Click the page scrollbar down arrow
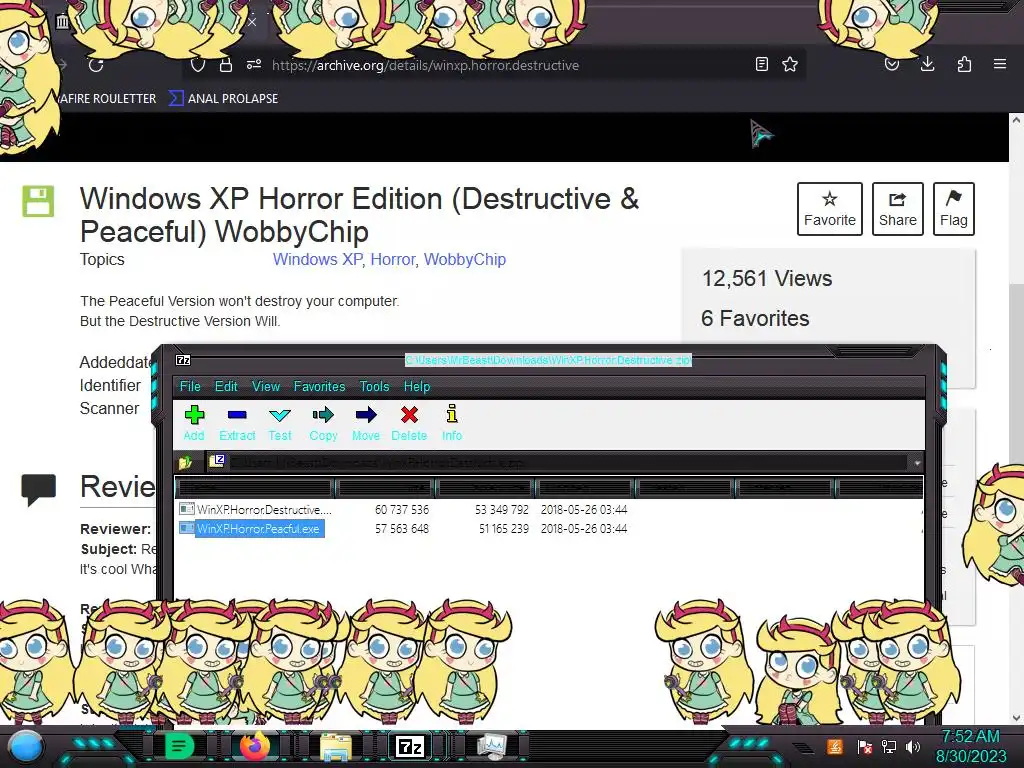The image size is (1024, 768). coord(1016,718)
